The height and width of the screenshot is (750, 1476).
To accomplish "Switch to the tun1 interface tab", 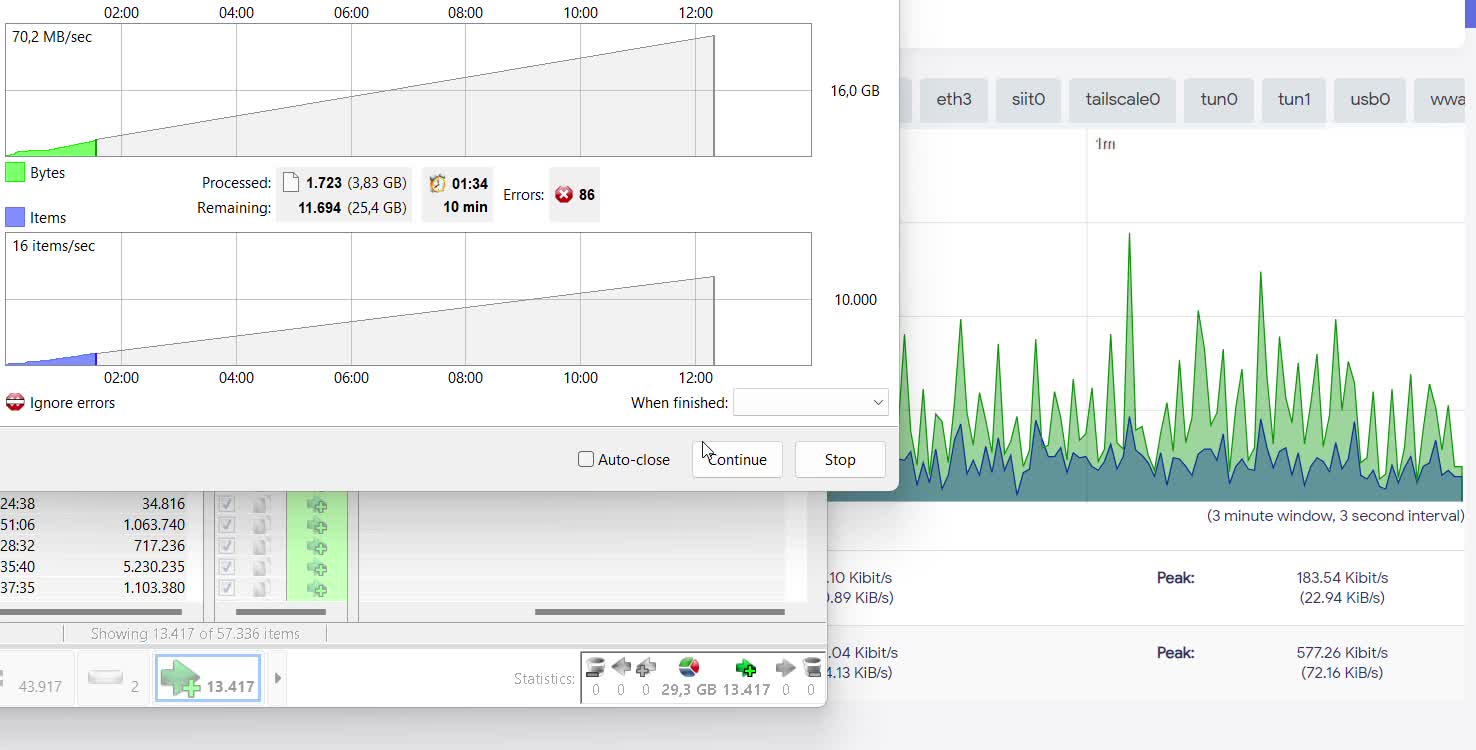I will tap(1294, 99).
